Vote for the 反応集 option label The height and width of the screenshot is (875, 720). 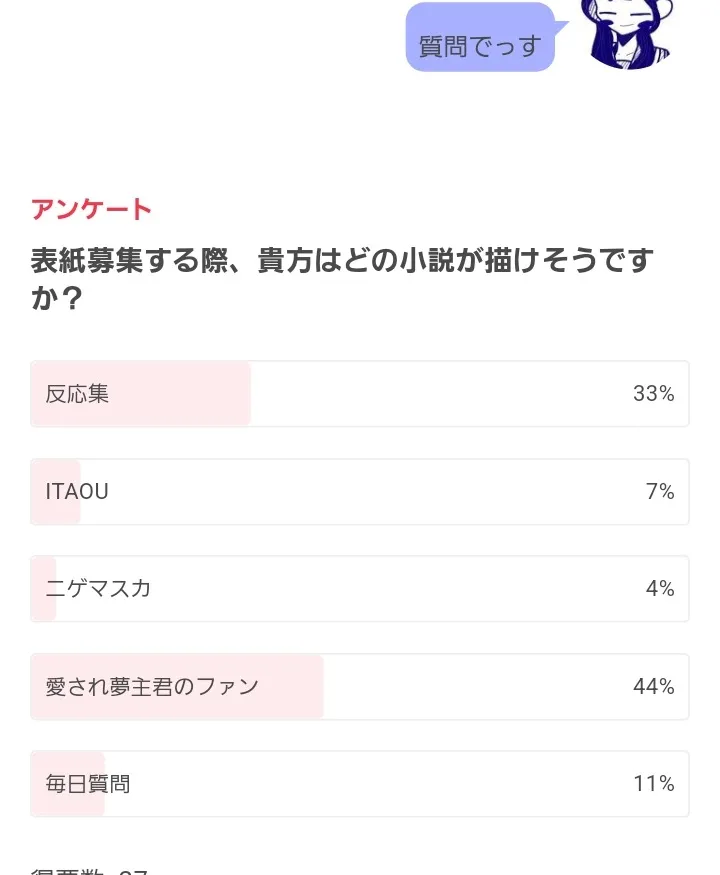tap(77, 394)
